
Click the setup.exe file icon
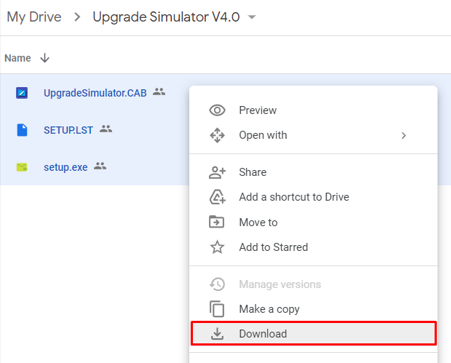point(22,167)
